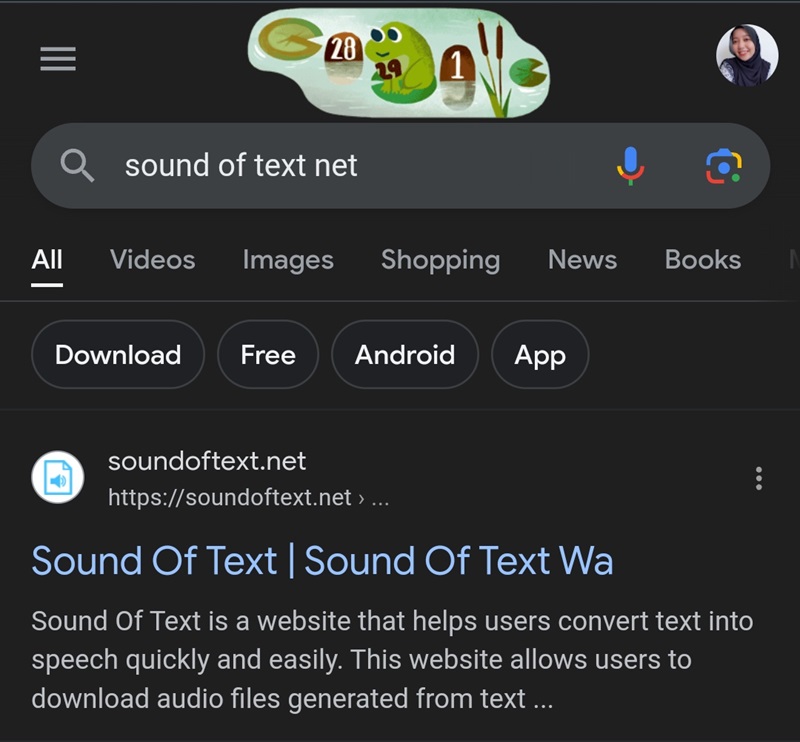
Task: Click the soundoftext.net site favicon
Action: 58,477
